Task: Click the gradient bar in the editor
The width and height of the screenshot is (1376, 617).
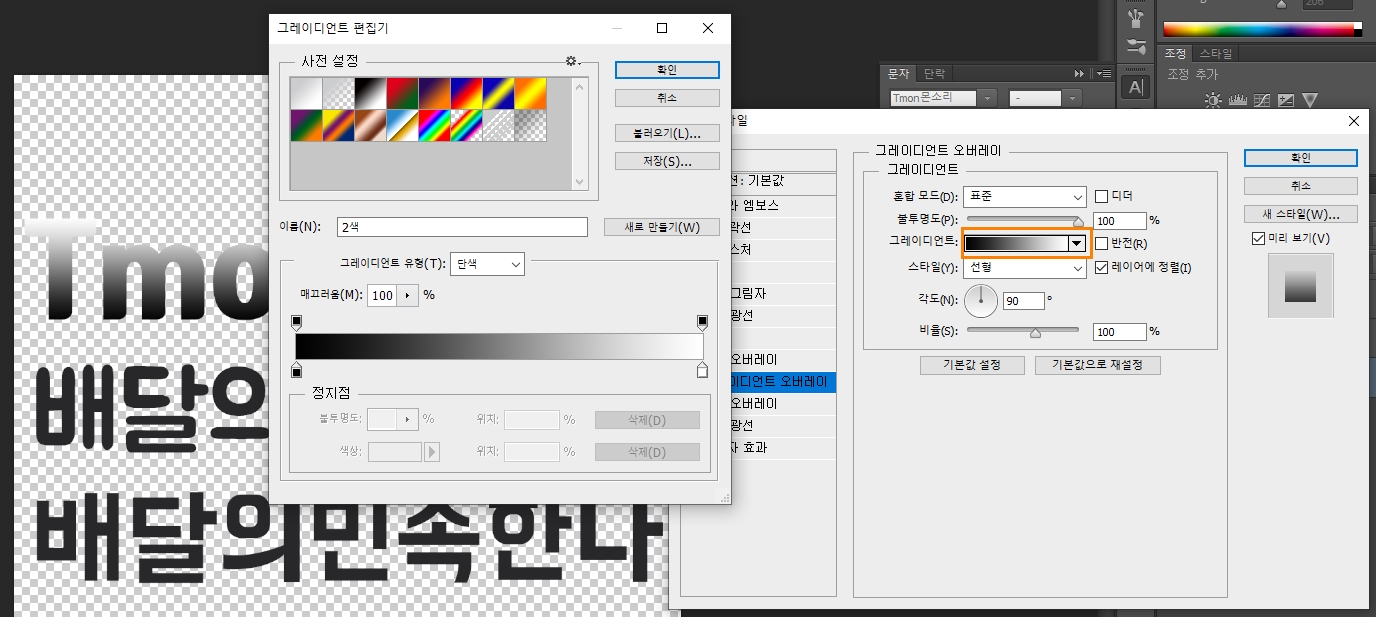Action: (x=499, y=346)
